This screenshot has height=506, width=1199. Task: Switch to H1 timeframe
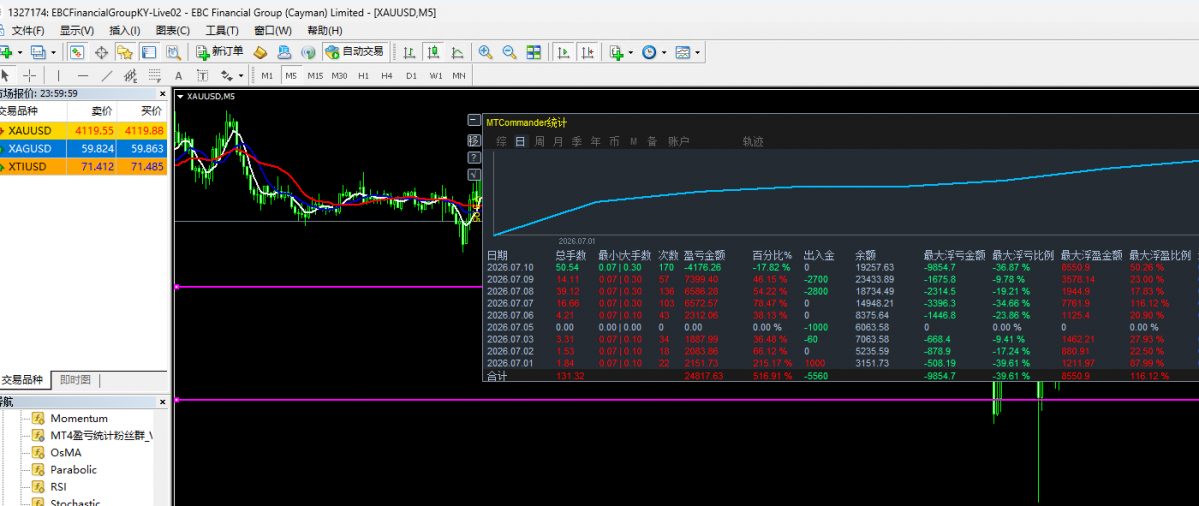(x=363, y=76)
